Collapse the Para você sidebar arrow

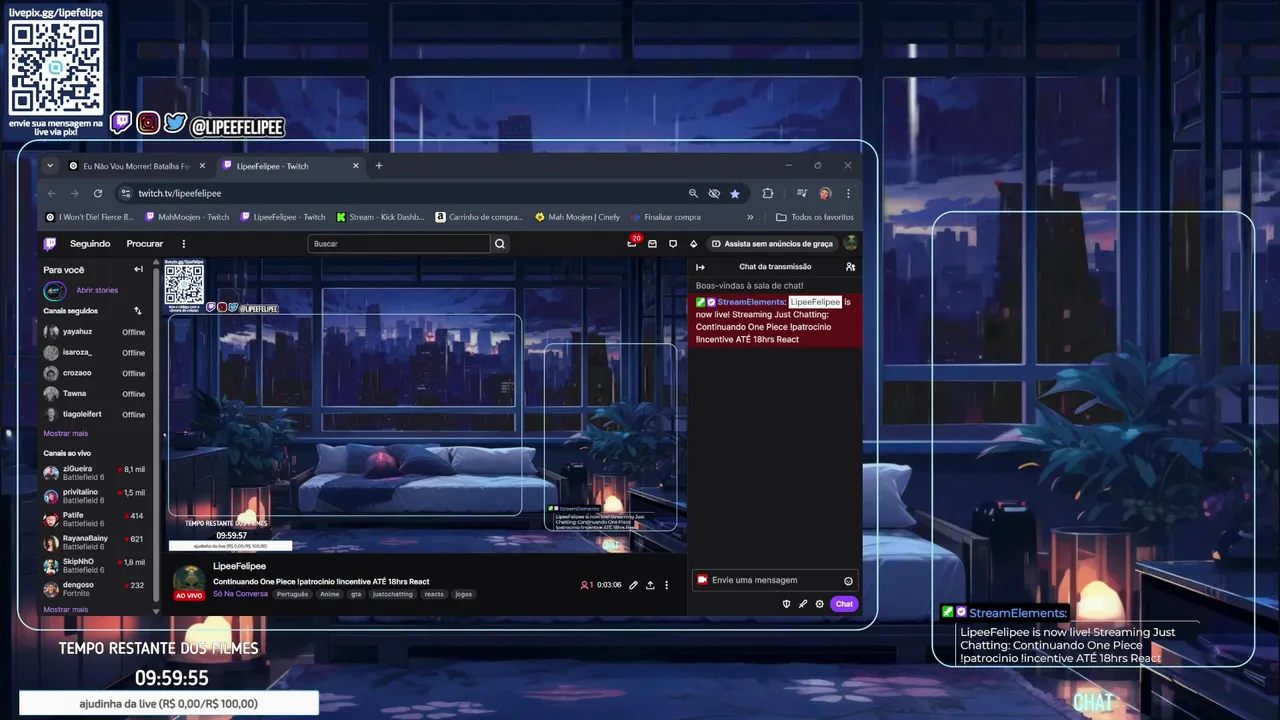point(138,269)
